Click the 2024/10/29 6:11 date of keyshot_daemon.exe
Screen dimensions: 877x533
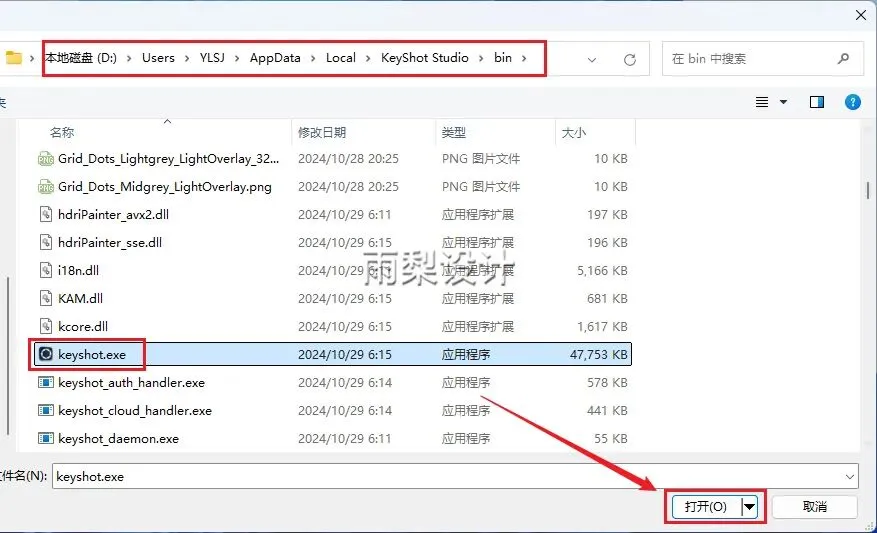click(345, 438)
